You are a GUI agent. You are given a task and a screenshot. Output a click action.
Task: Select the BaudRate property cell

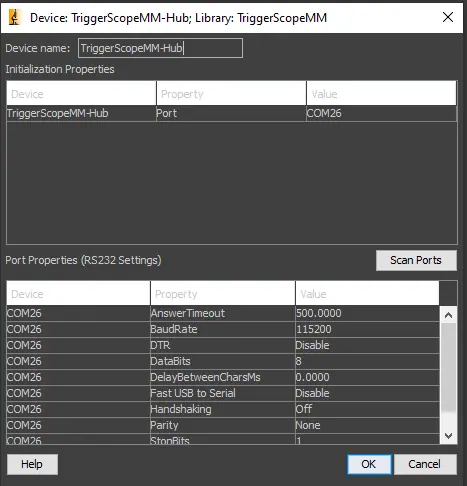pyautogui.click(x=223, y=329)
